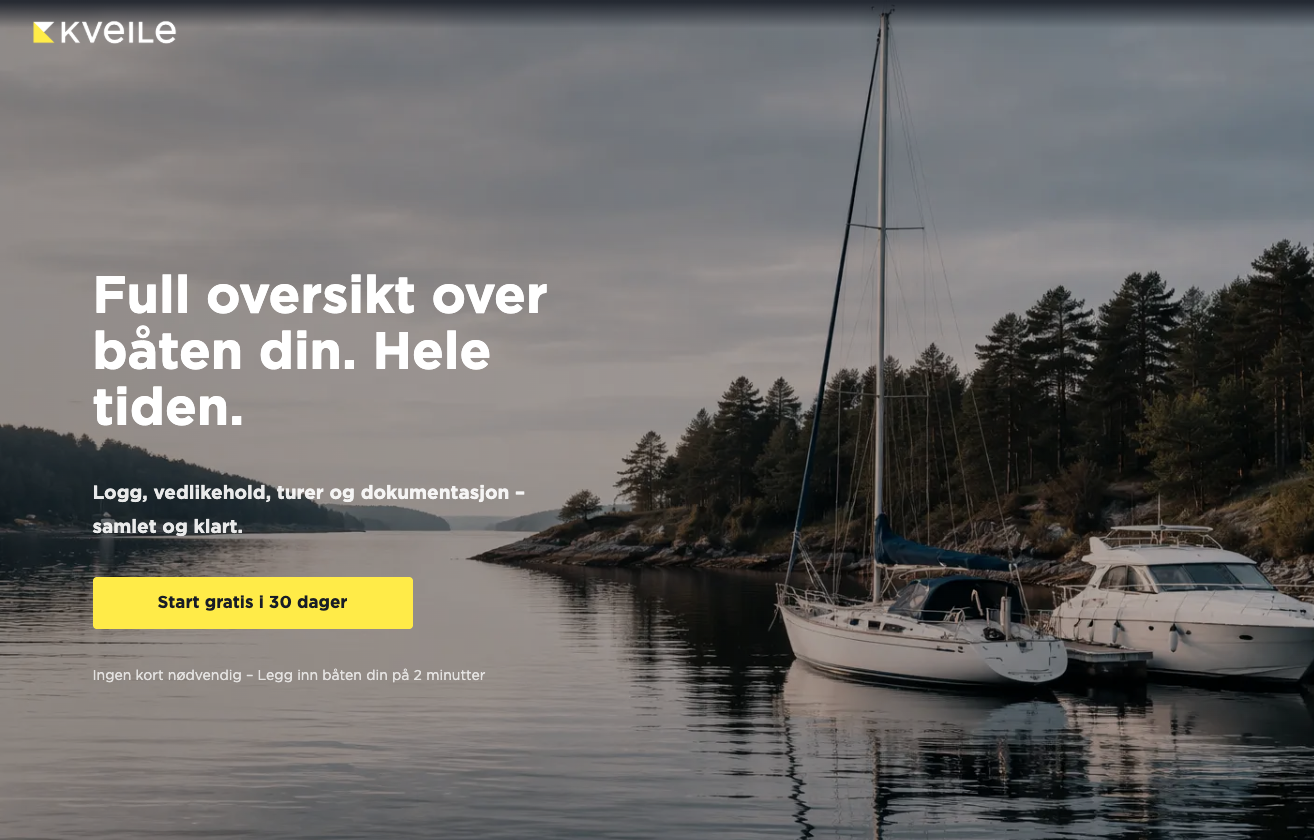Click the words båten din. Hele

click(x=292, y=352)
